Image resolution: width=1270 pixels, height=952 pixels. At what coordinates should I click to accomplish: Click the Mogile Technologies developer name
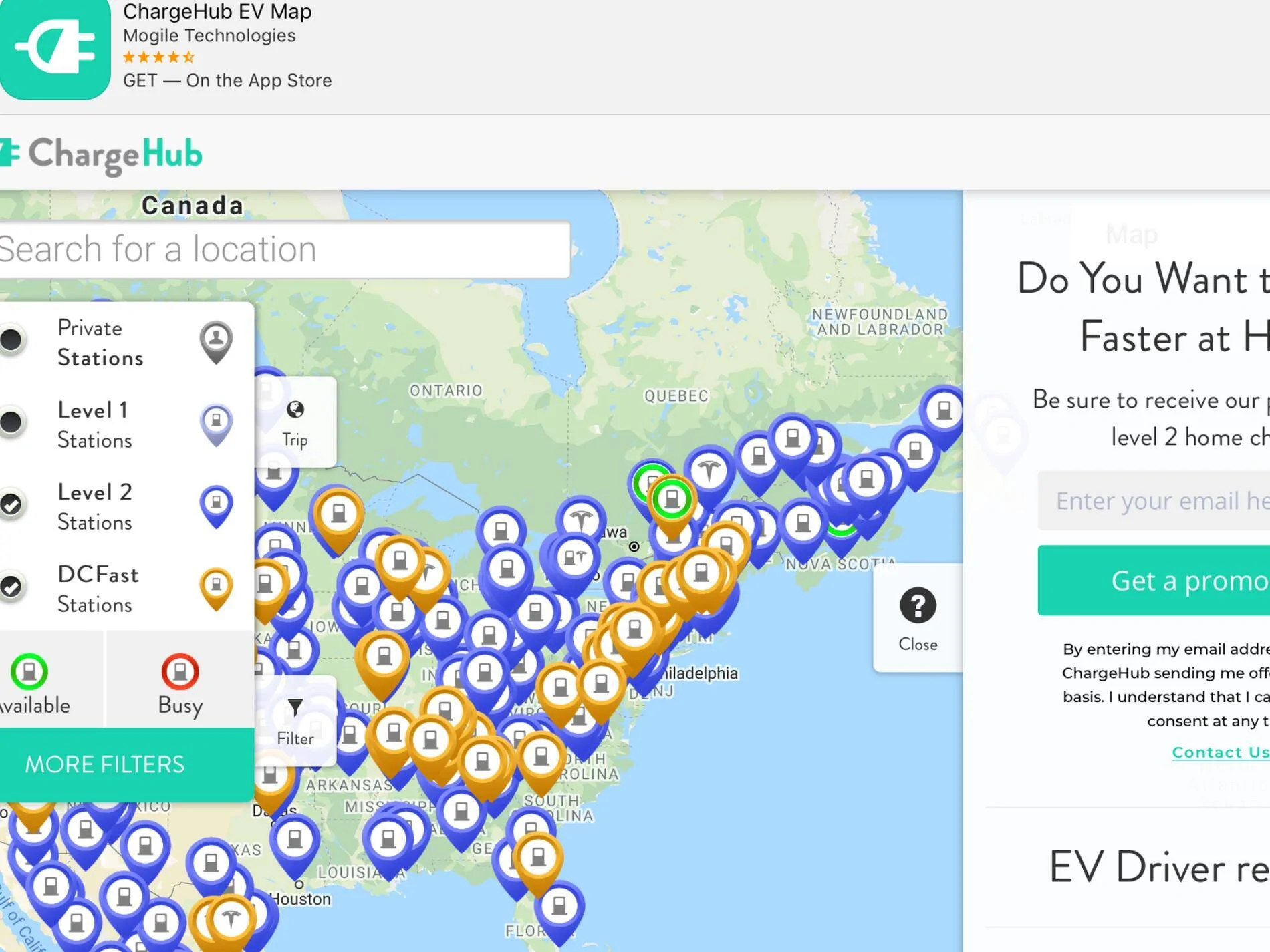(x=209, y=36)
